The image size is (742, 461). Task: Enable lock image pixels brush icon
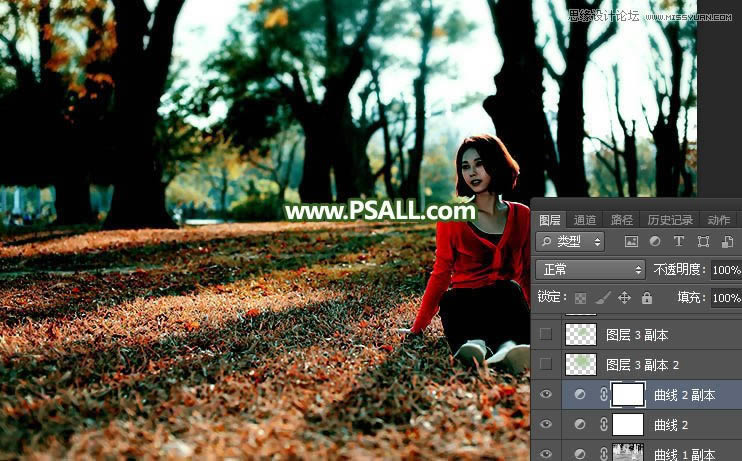coord(602,298)
